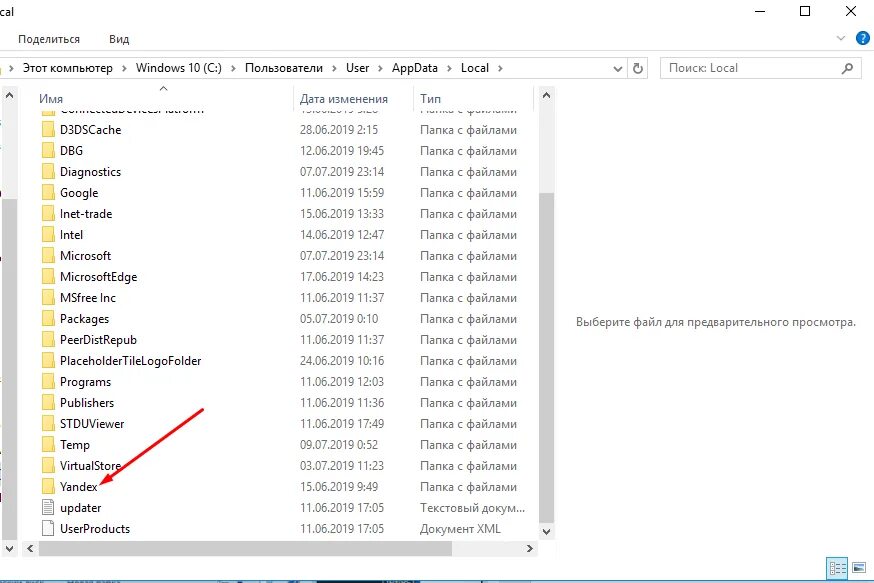Click navigation pane scroll down arrow

(9, 549)
